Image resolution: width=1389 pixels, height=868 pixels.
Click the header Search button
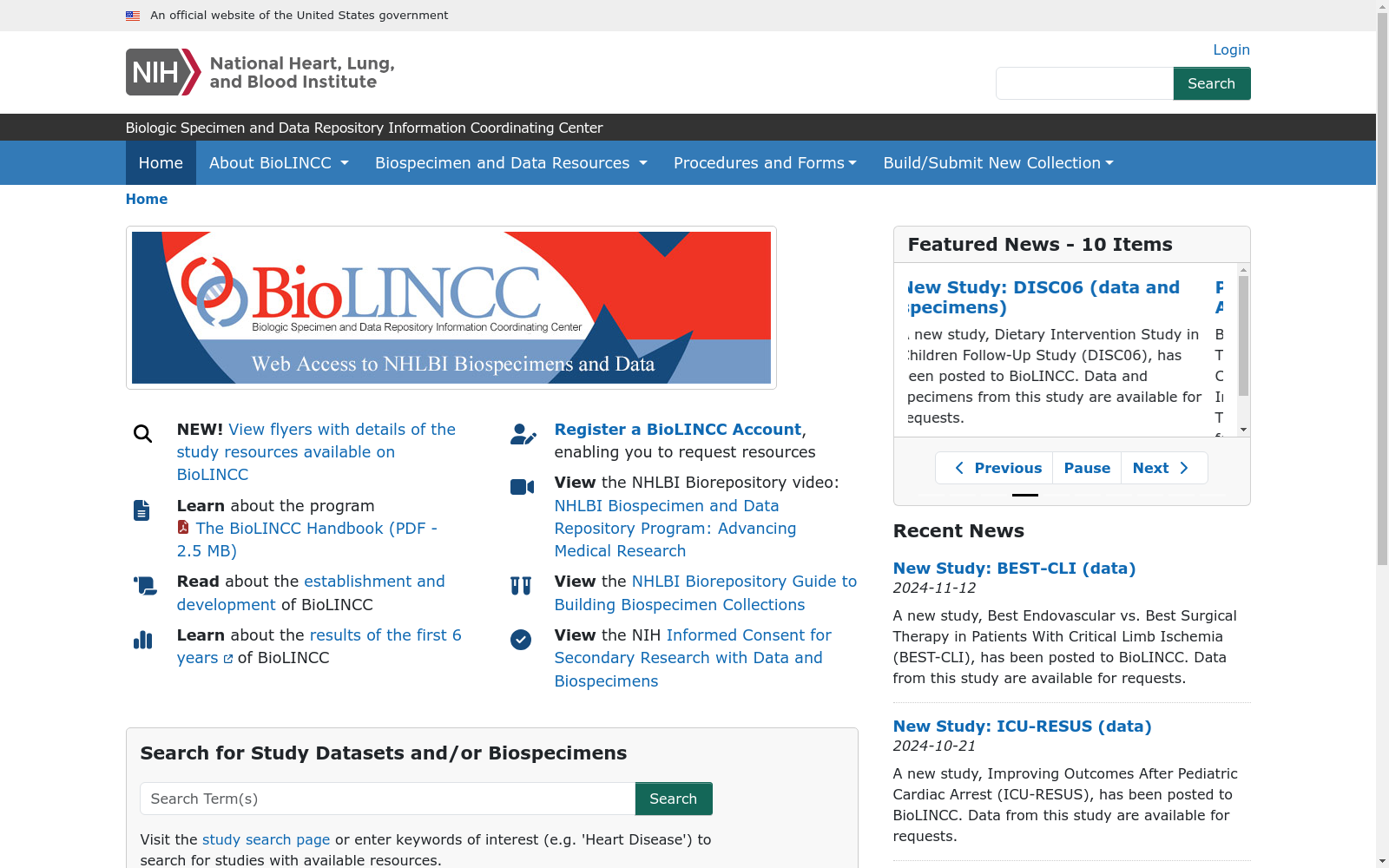tap(1212, 83)
